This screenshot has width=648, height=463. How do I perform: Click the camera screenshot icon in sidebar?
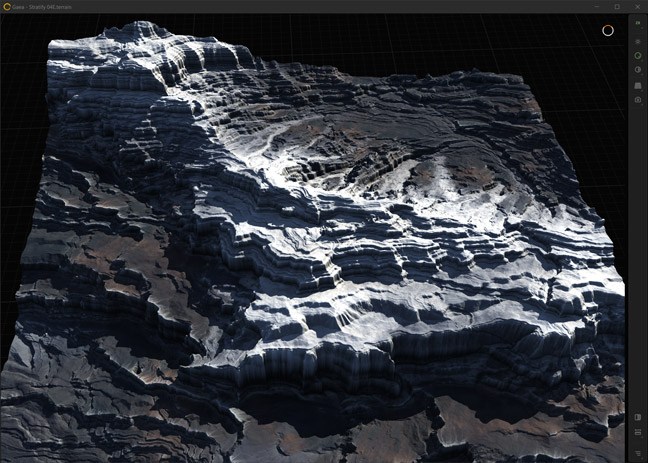[638, 100]
